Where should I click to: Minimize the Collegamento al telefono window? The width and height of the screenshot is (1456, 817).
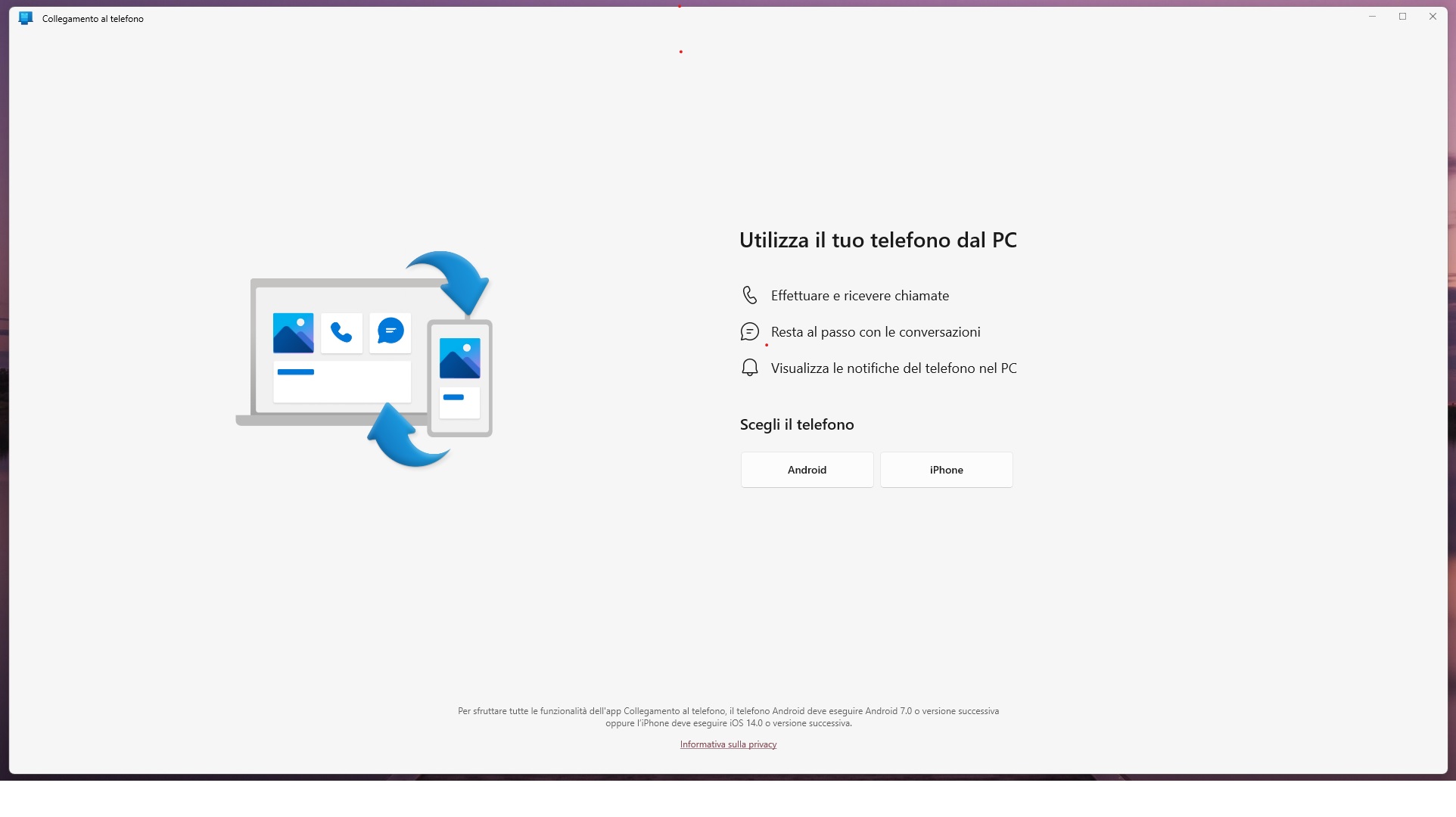[1372, 17]
